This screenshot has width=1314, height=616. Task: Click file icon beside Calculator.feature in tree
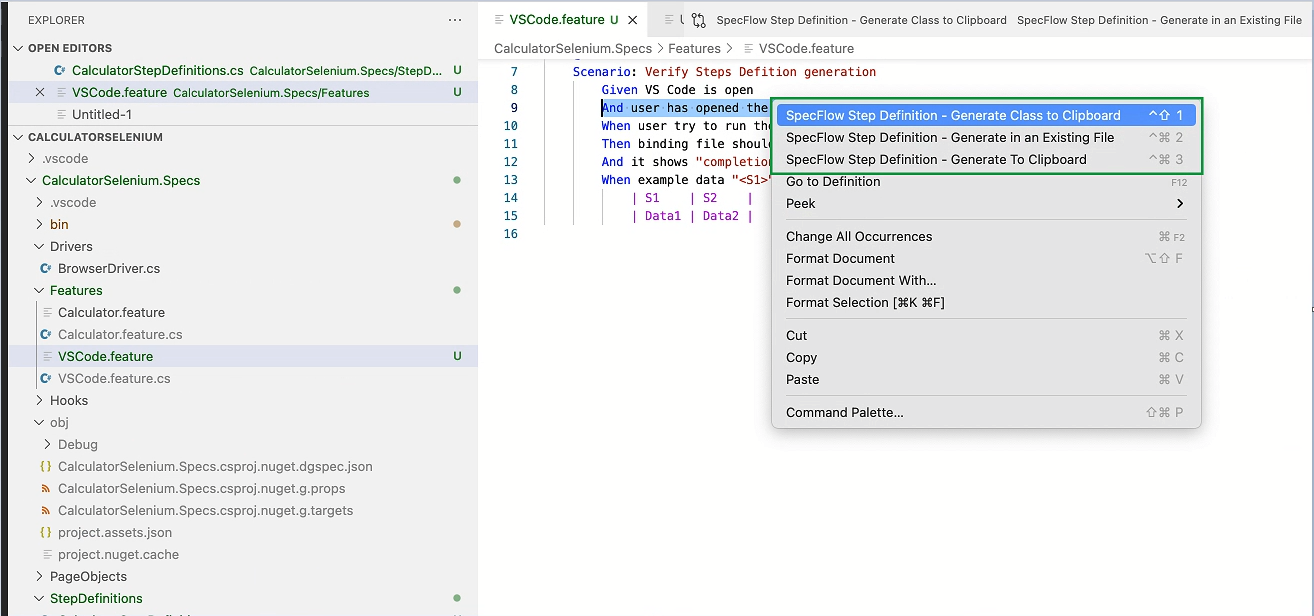[x=46, y=312]
